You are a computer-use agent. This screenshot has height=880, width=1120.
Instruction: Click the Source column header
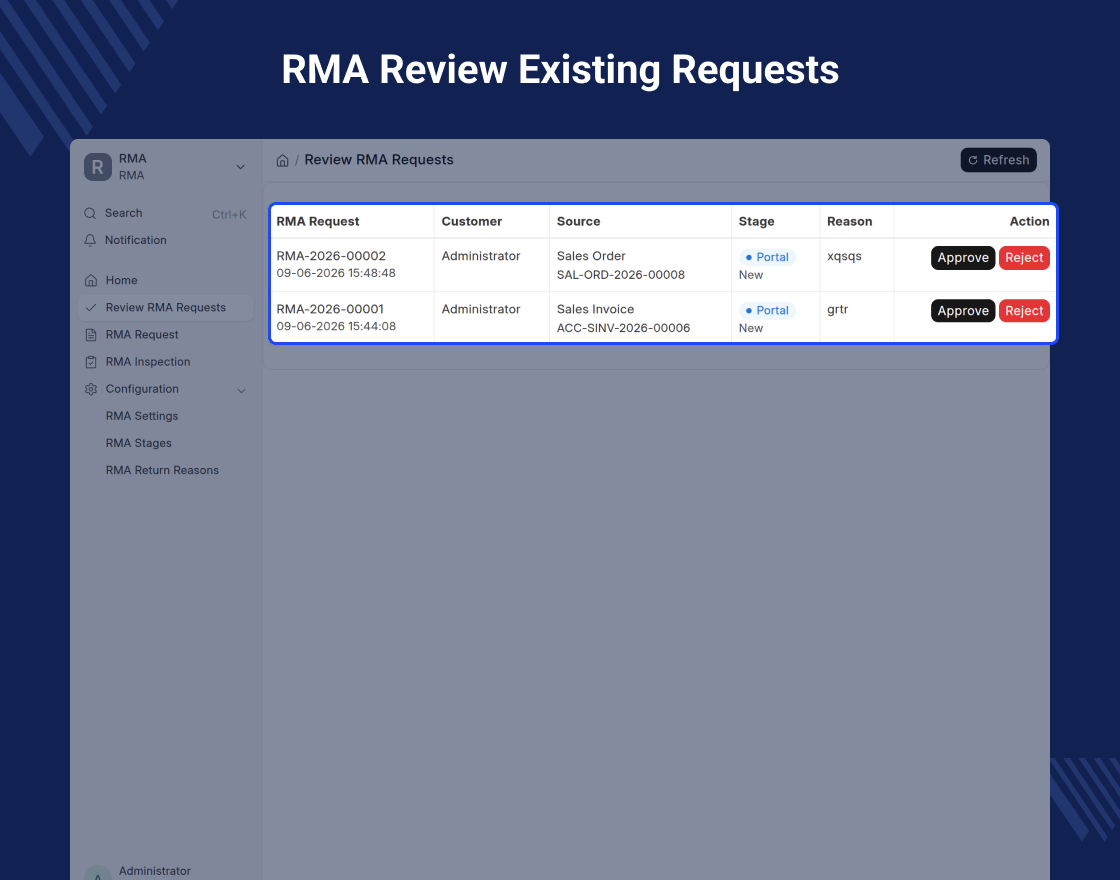579,222
